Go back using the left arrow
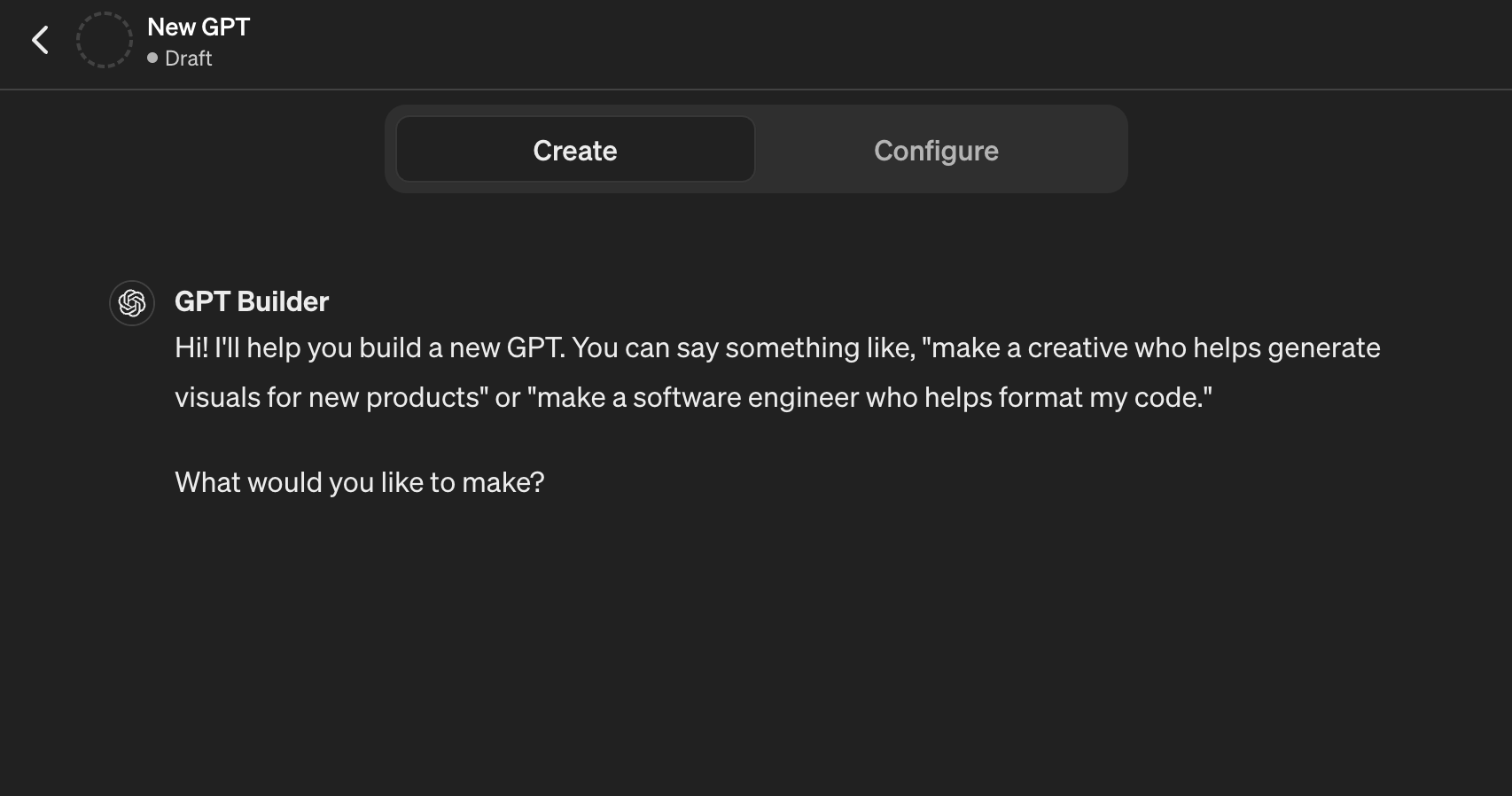 [x=40, y=40]
